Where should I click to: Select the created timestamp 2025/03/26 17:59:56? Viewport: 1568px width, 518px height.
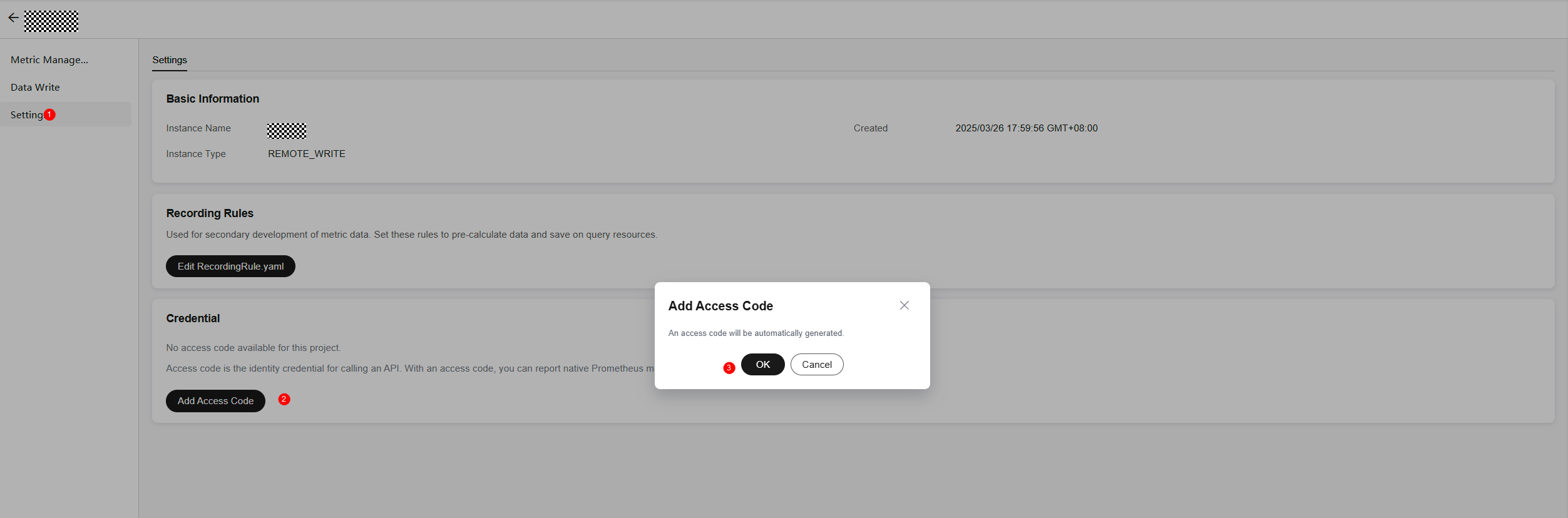(x=1027, y=128)
